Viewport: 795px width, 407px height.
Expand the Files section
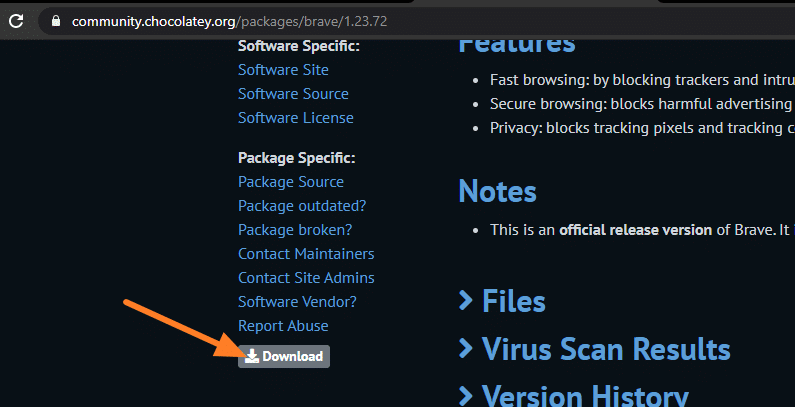pyautogui.click(x=502, y=301)
